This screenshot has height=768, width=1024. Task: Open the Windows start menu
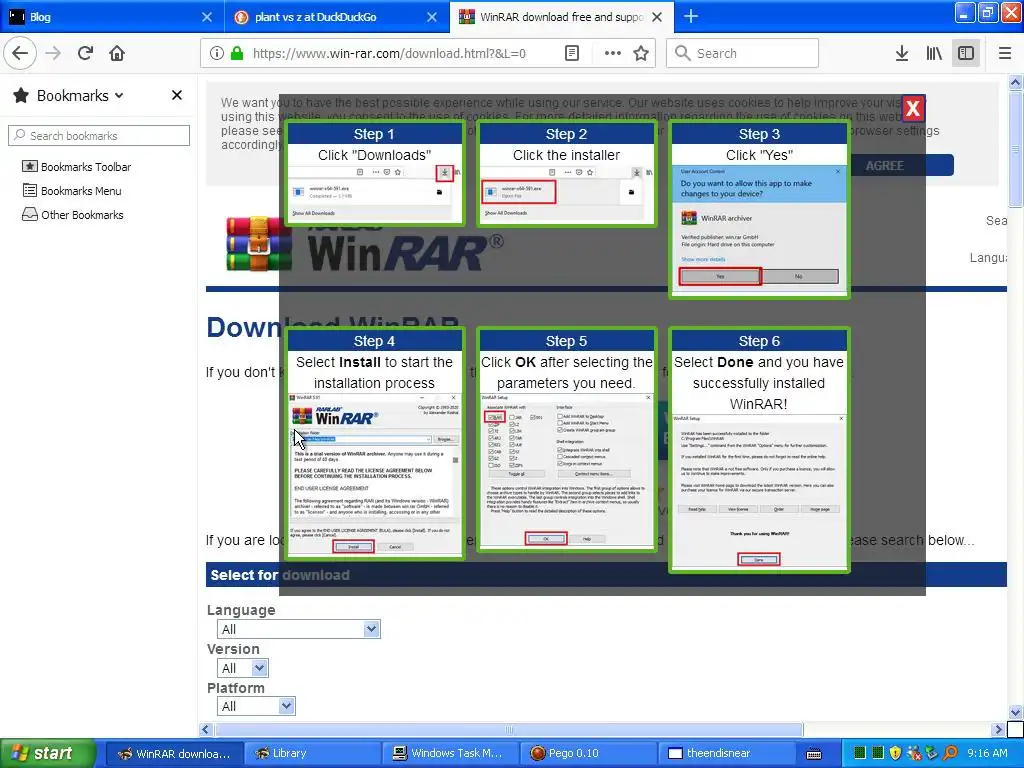coord(48,753)
